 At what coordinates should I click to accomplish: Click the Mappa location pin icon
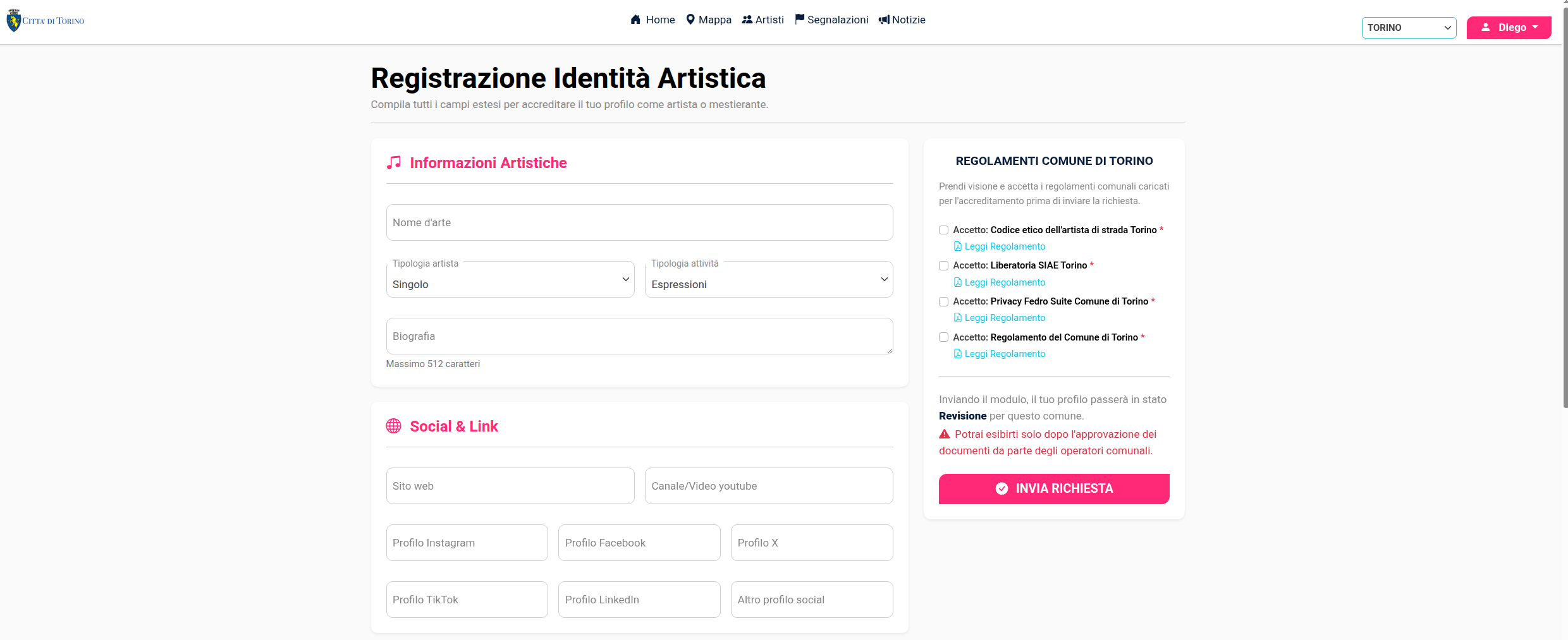[690, 20]
